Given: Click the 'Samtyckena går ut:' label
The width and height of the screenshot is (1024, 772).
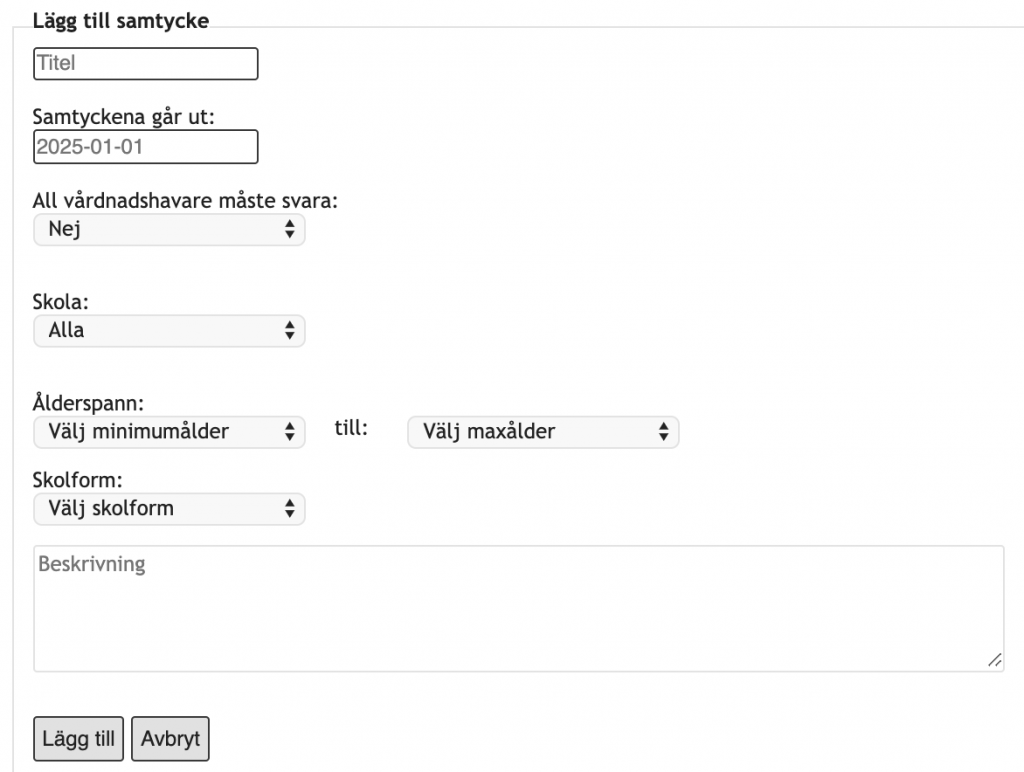Looking at the screenshot, I should [123, 117].
